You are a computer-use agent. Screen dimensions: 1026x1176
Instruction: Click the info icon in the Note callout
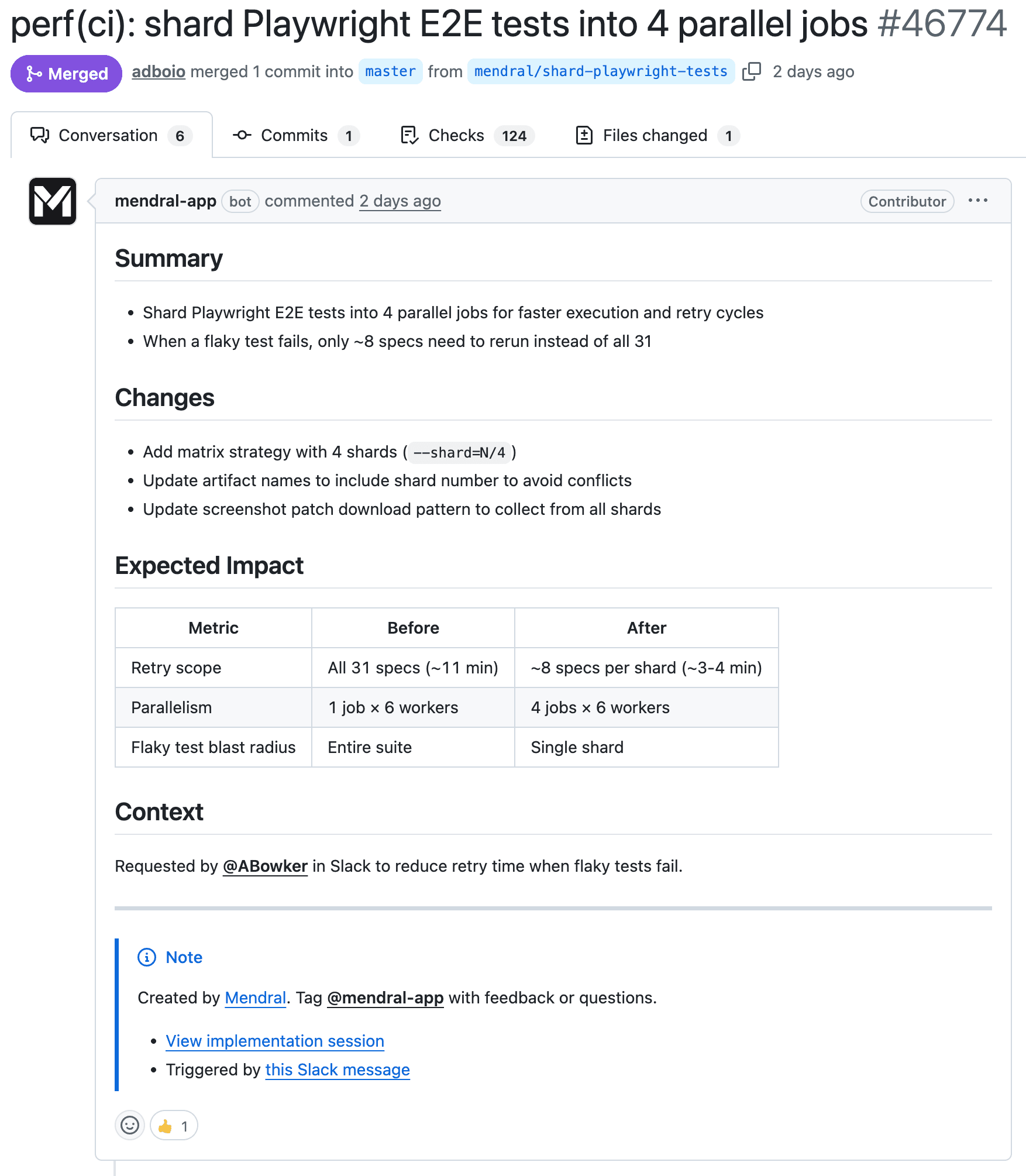[146, 957]
